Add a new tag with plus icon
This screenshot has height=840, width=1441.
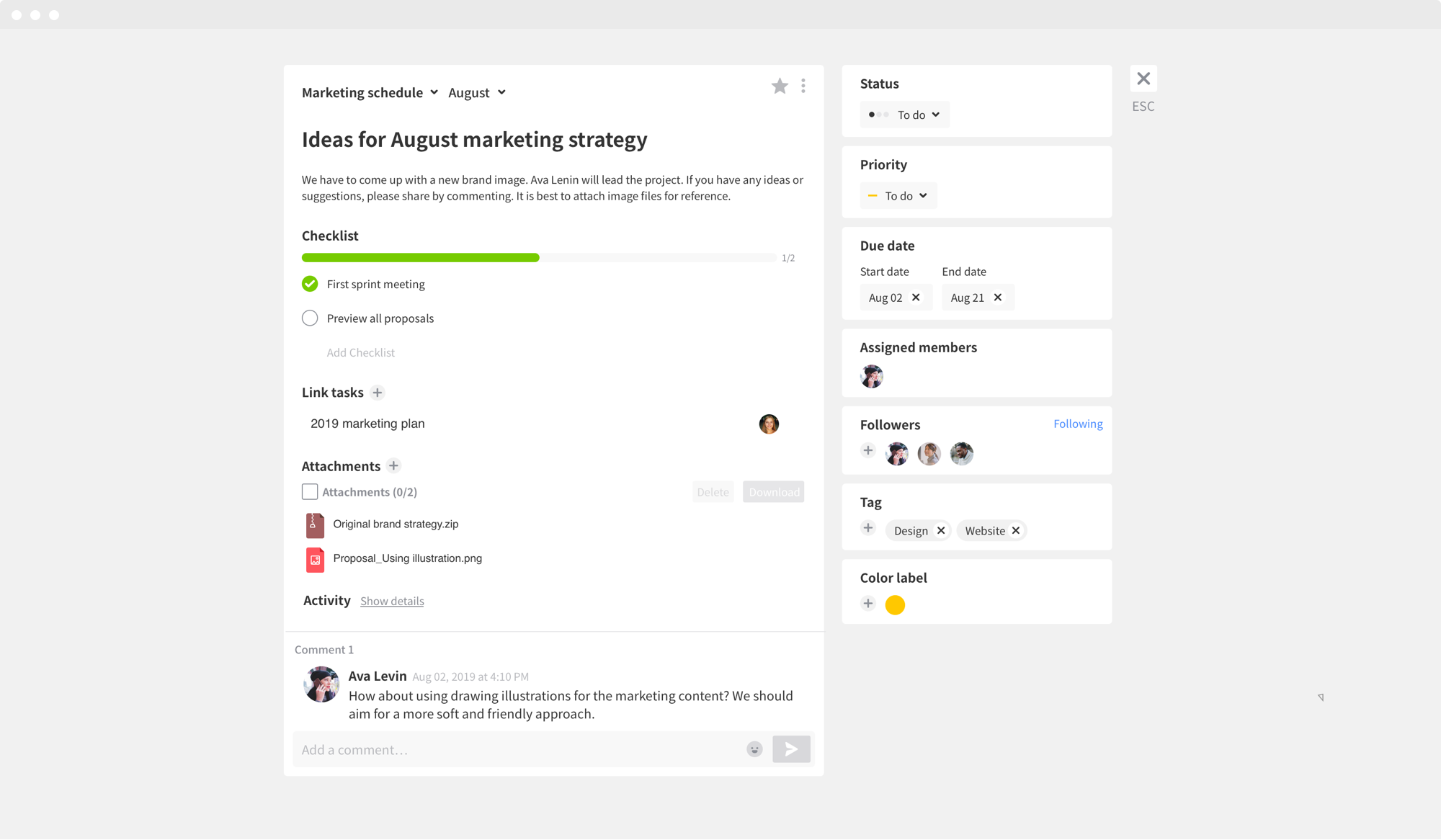pyautogui.click(x=868, y=529)
